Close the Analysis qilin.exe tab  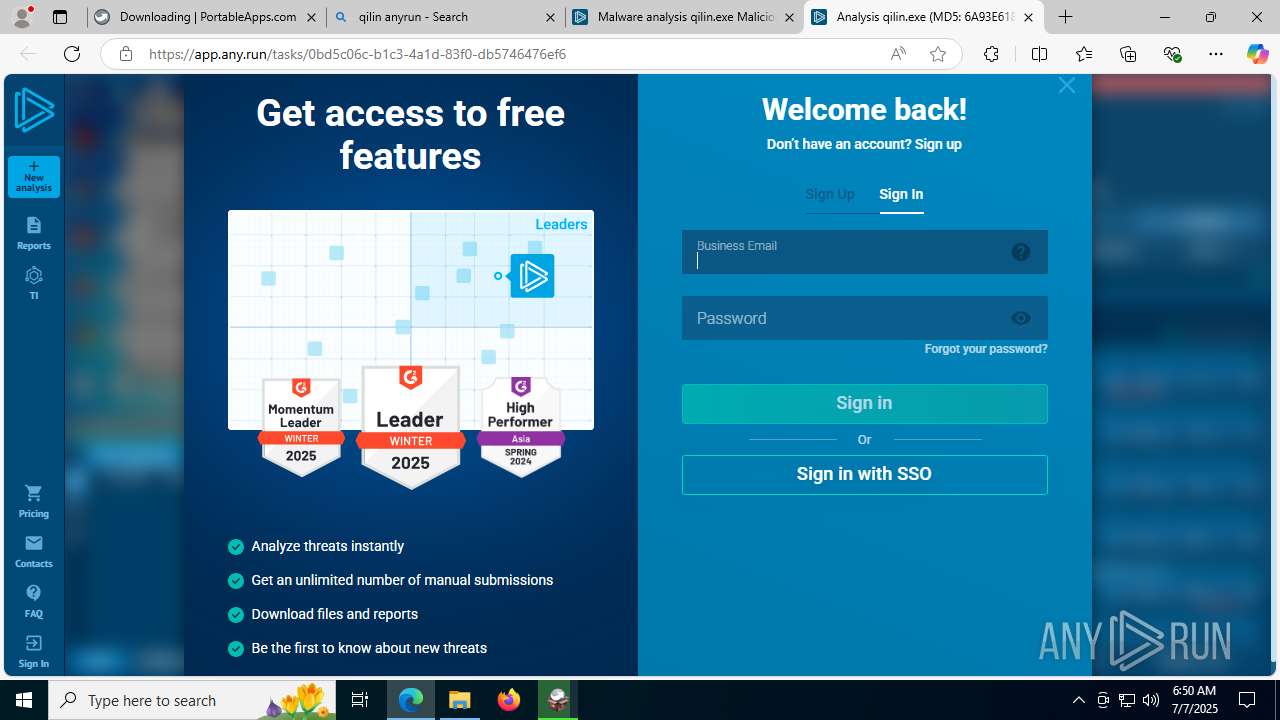tap(1028, 17)
